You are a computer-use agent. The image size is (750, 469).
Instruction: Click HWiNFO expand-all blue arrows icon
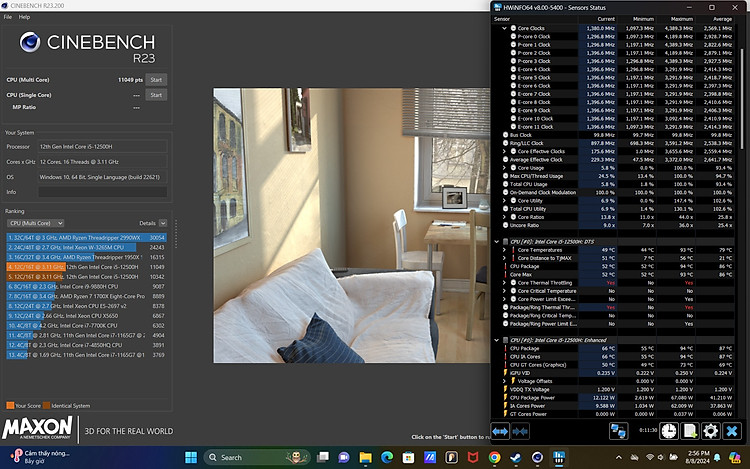pos(500,431)
